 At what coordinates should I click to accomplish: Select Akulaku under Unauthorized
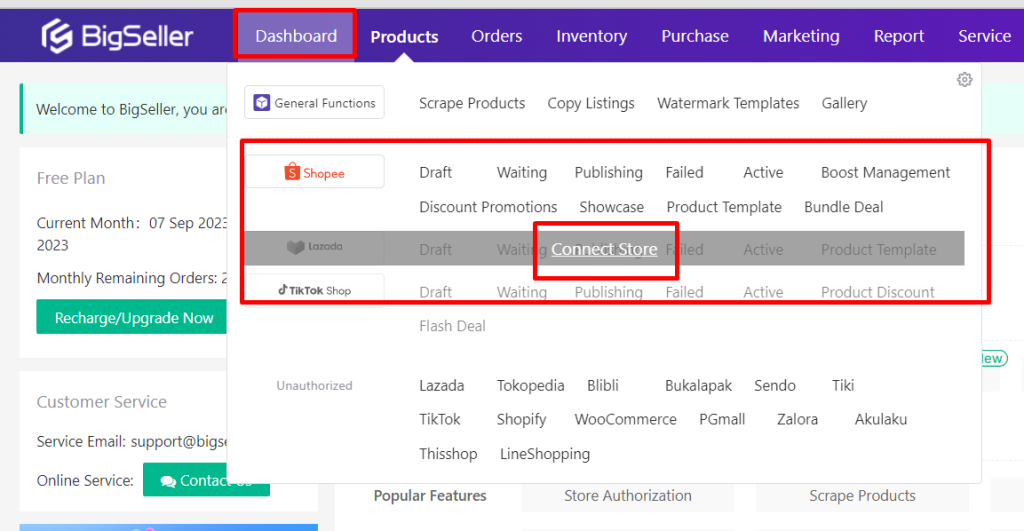tap(881, 419)
